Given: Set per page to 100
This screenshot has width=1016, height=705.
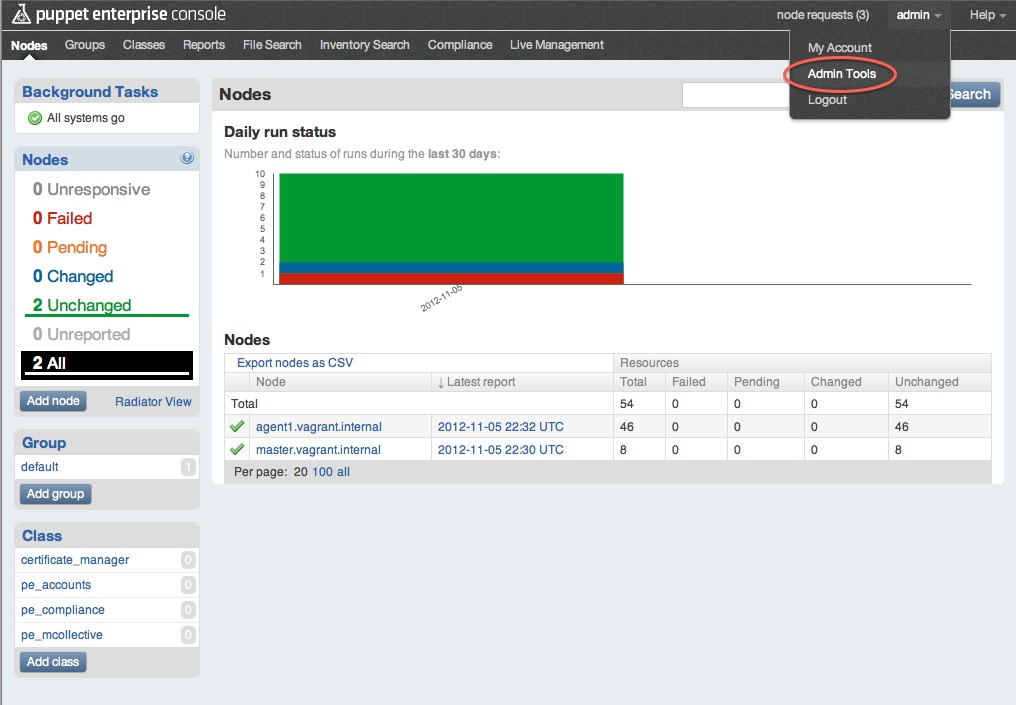Looking at the screenshot, I should tap(322, 472).
